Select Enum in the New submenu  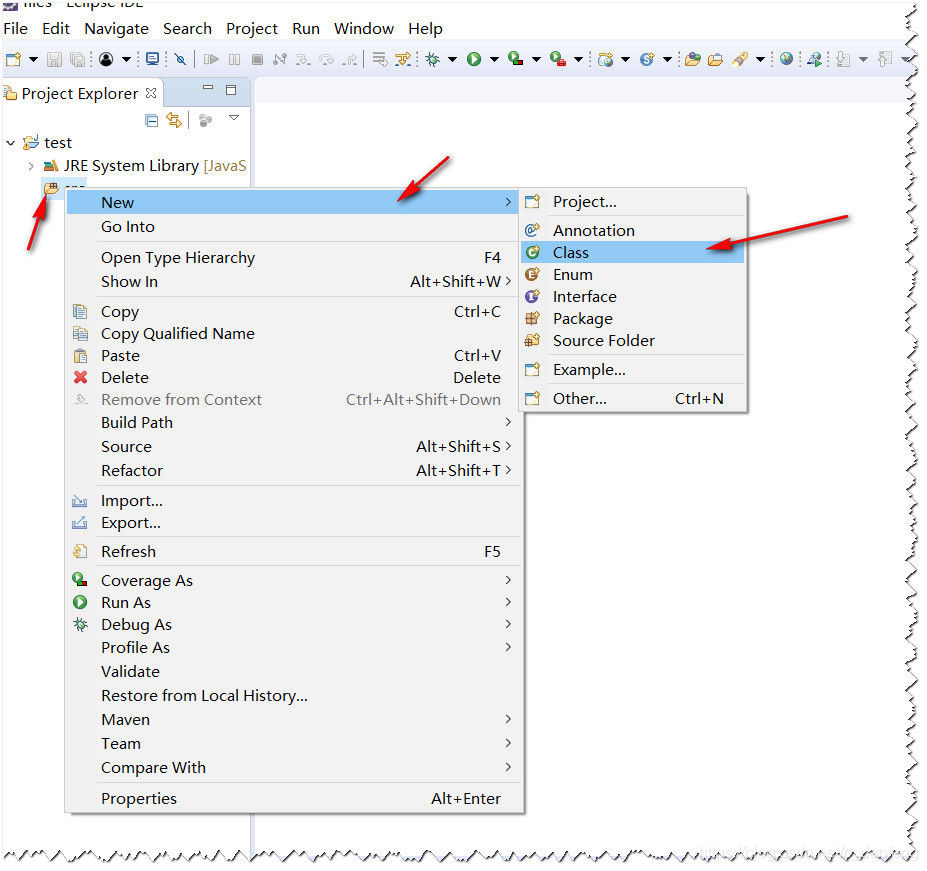(x=633, y=275)
